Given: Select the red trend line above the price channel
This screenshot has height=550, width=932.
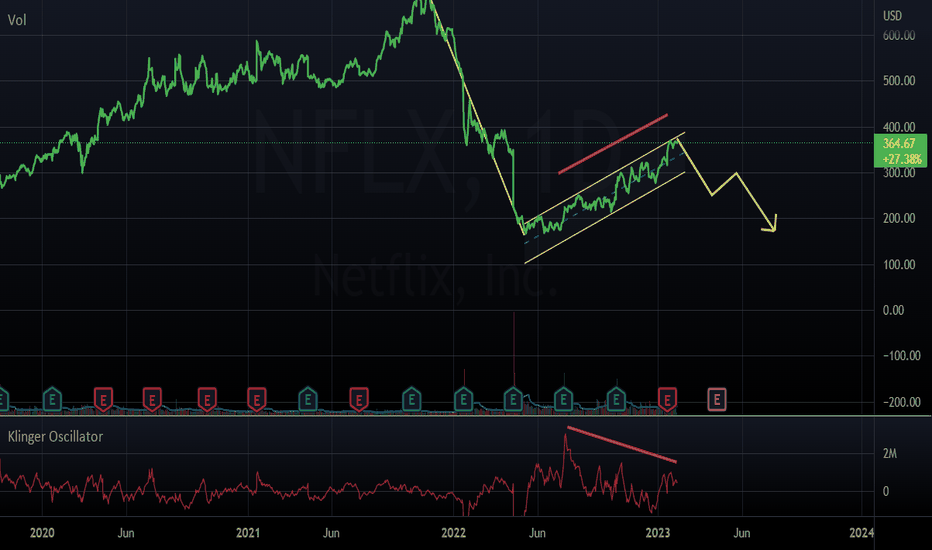Looking at the screenshot, I should tap(613, 144).
